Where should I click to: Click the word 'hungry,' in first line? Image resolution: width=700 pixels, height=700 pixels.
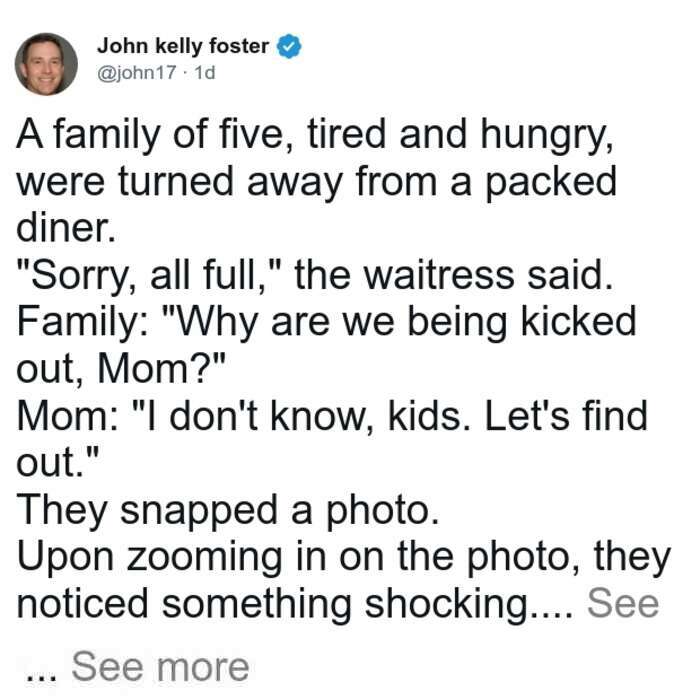point(547,136)
